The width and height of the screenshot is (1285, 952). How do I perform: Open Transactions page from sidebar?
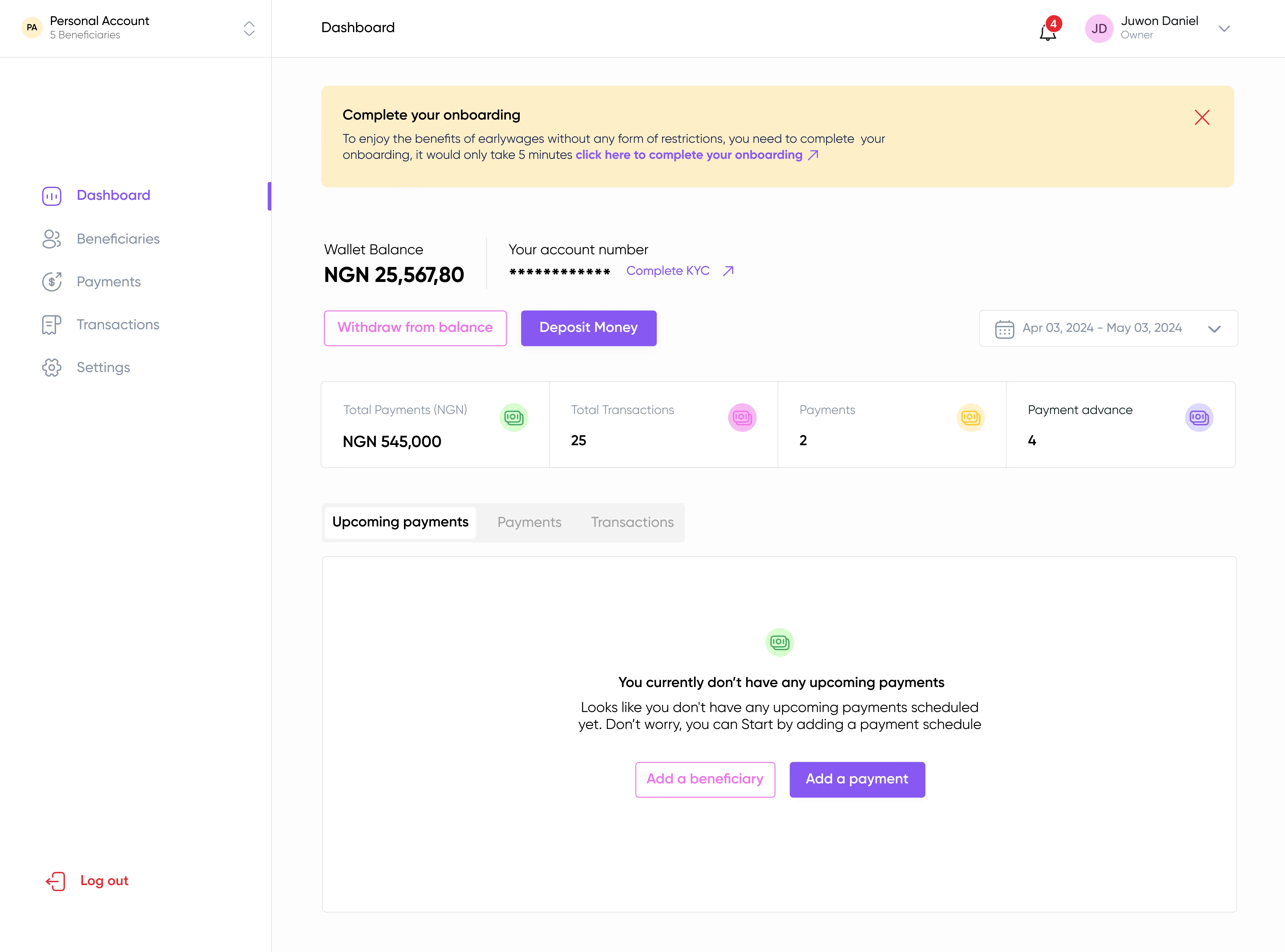[x=118, y=325]
